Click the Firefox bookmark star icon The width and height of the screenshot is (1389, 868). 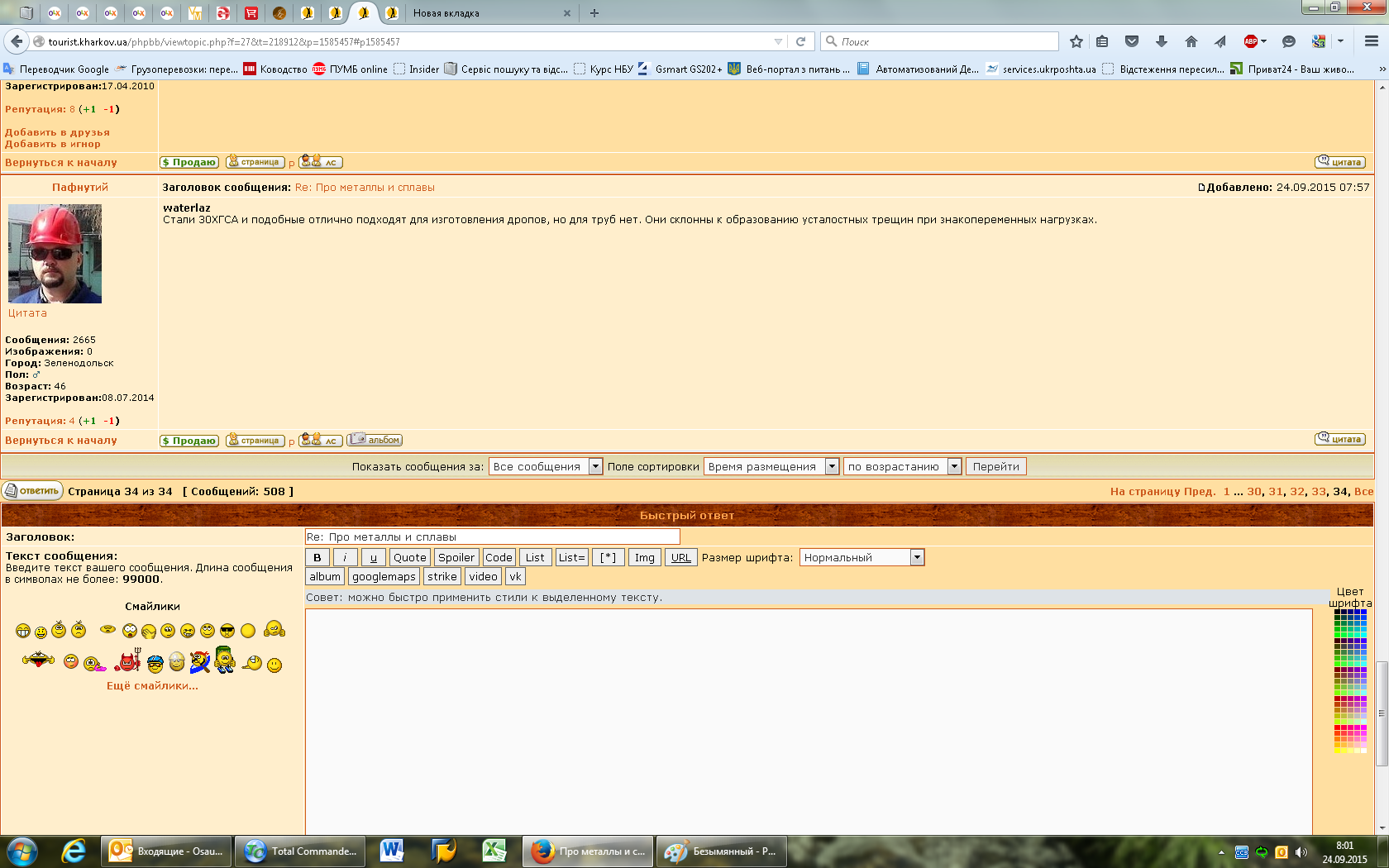[1076, 41]
